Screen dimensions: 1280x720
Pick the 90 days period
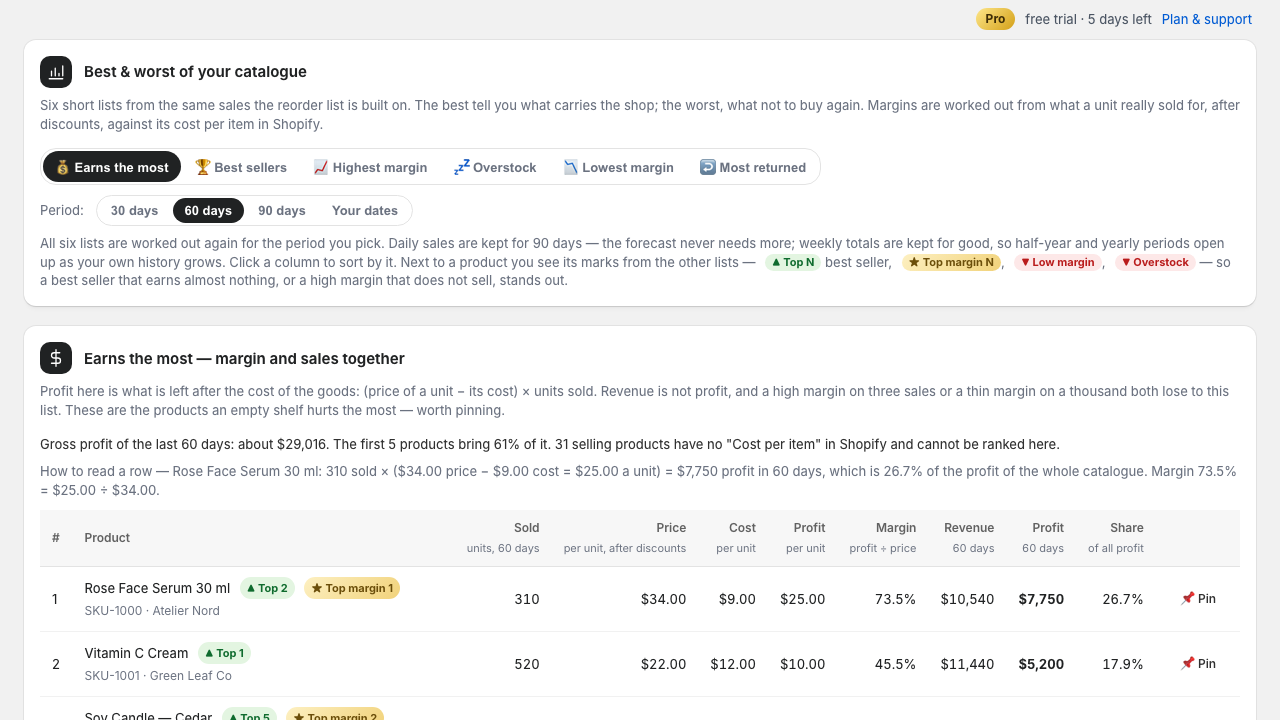(x=282, y=211)
